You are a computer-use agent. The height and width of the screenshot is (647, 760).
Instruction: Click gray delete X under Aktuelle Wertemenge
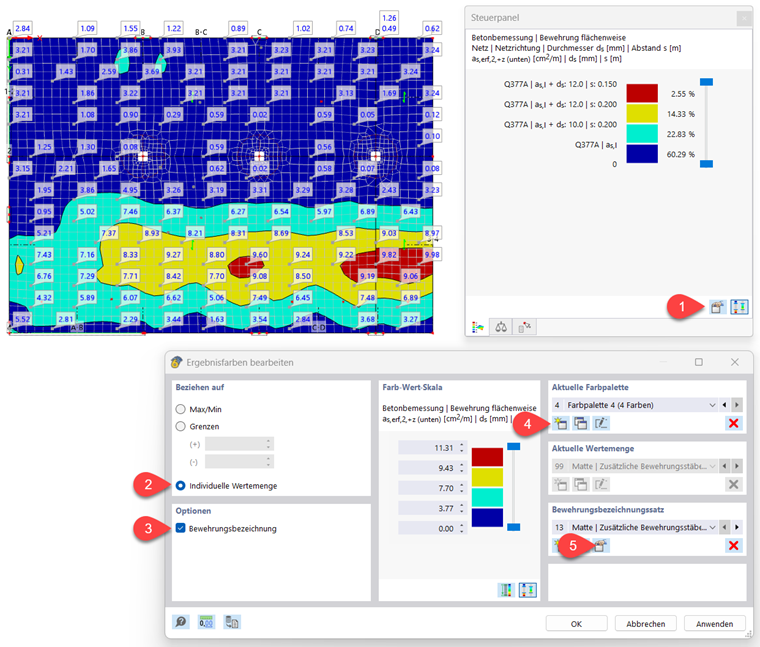point(733,484)
